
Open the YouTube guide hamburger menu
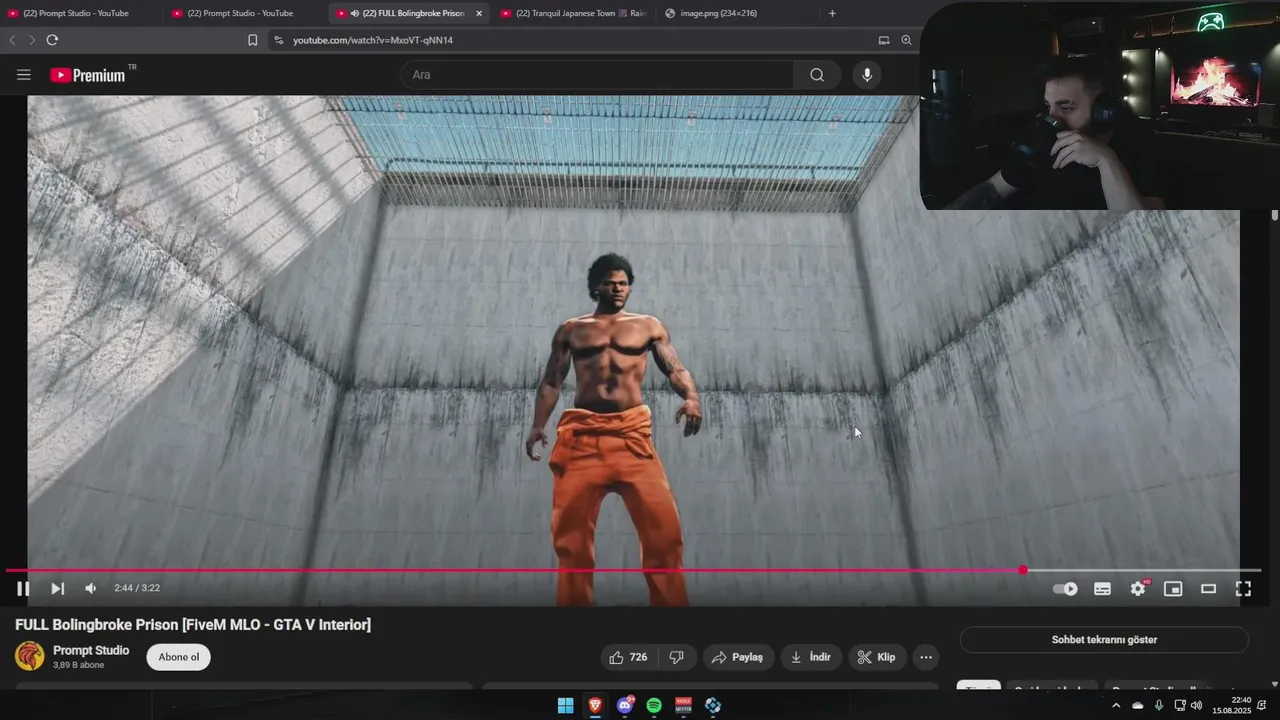[24, 75]
